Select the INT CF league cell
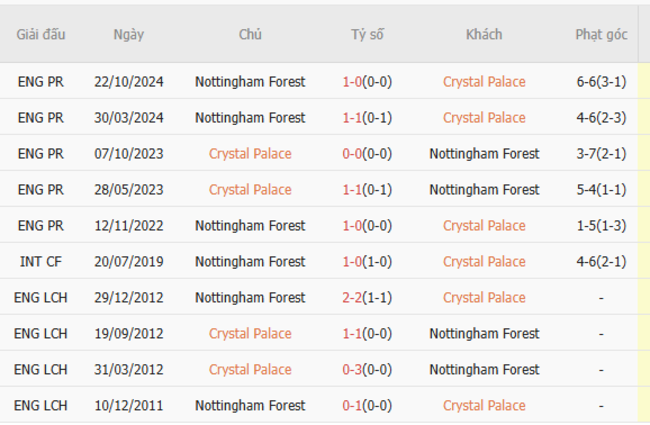This screenshot has width=650, height=425. pyautogui.click(x=42, y=262)
